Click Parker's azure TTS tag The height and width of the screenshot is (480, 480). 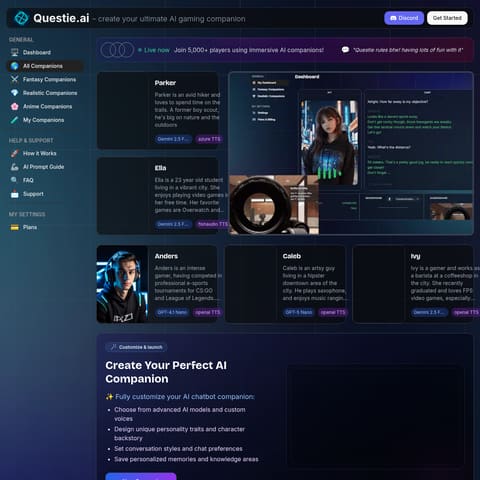tap(209, 139)
